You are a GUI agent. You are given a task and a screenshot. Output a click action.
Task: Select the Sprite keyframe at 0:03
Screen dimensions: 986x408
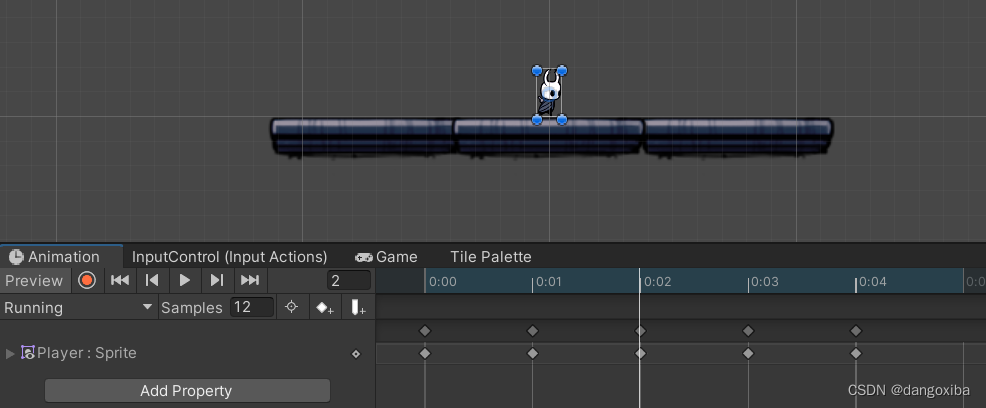[x=748, y=353]
